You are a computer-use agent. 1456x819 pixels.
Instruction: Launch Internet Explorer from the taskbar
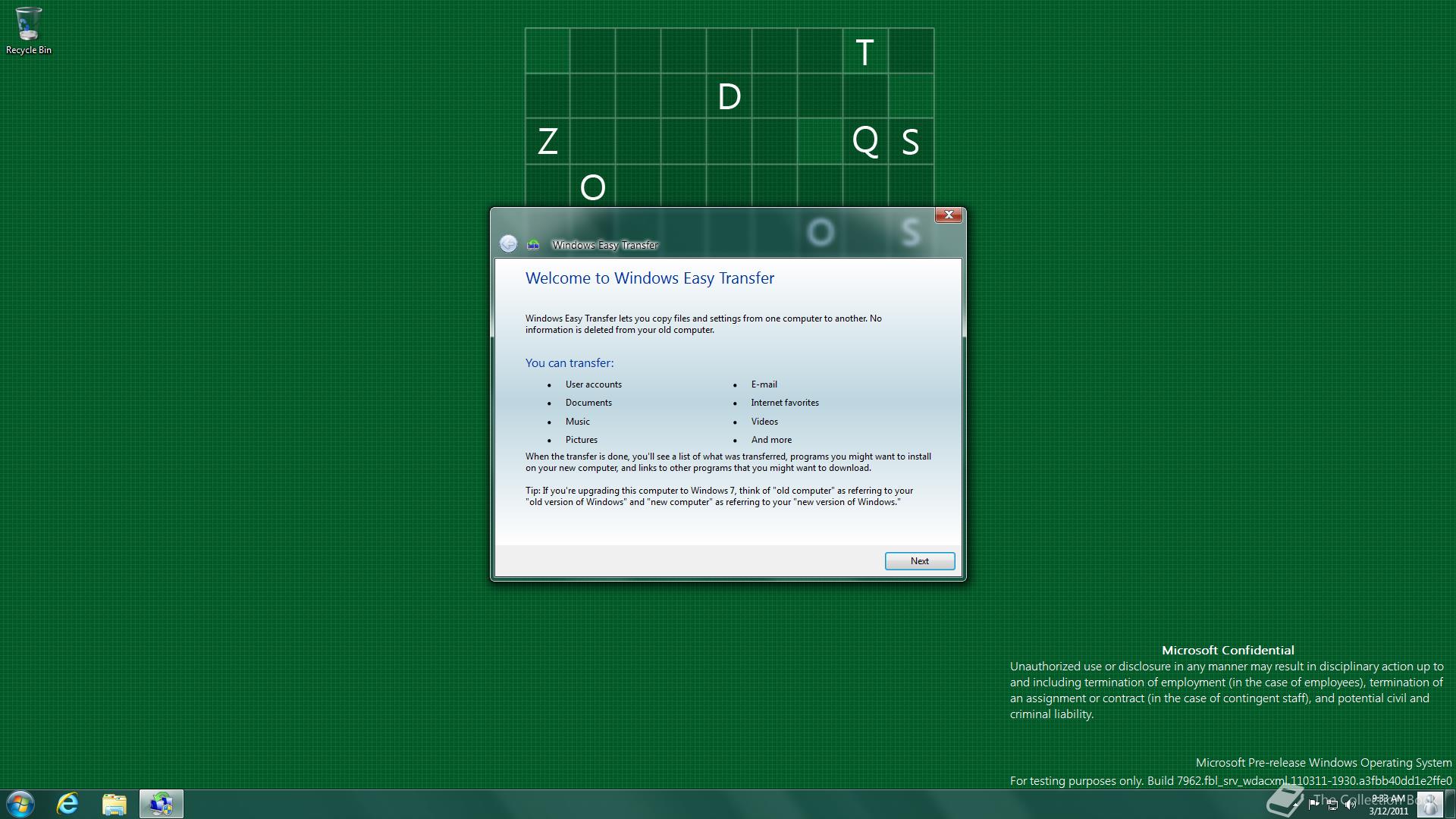click(67, 804)
